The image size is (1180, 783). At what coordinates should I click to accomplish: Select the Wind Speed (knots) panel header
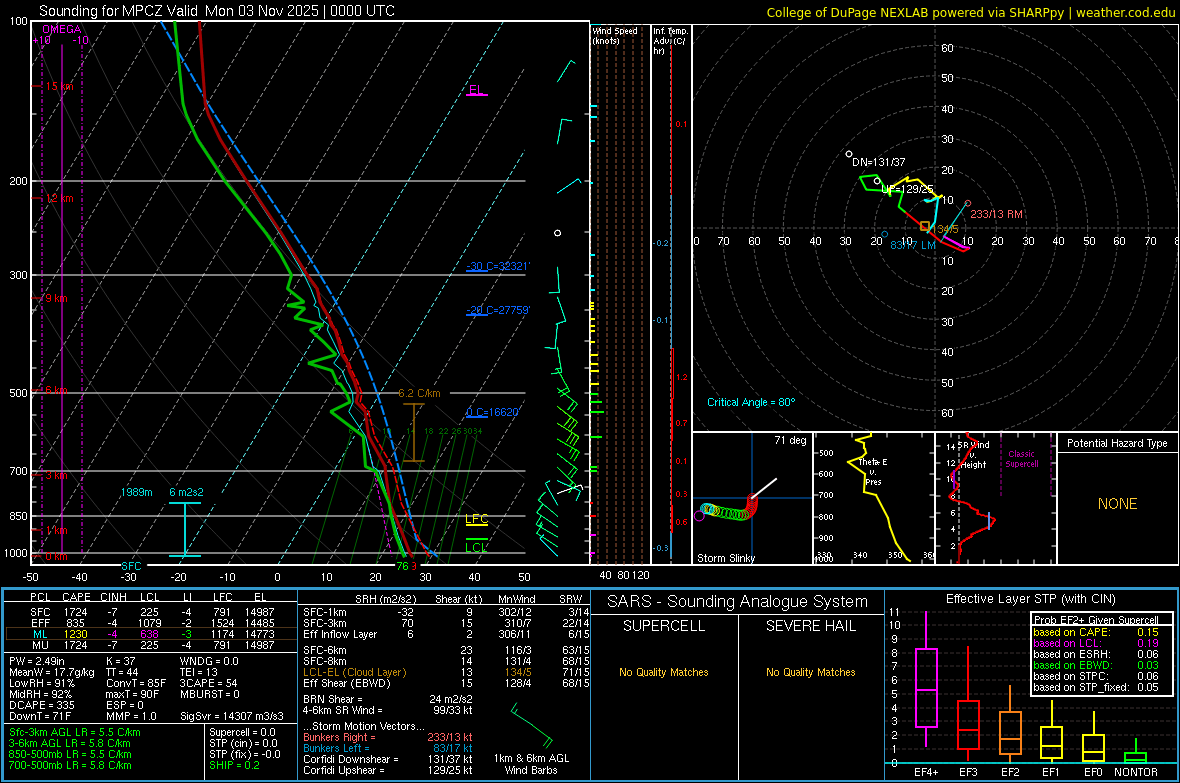[x=615, y=35]
